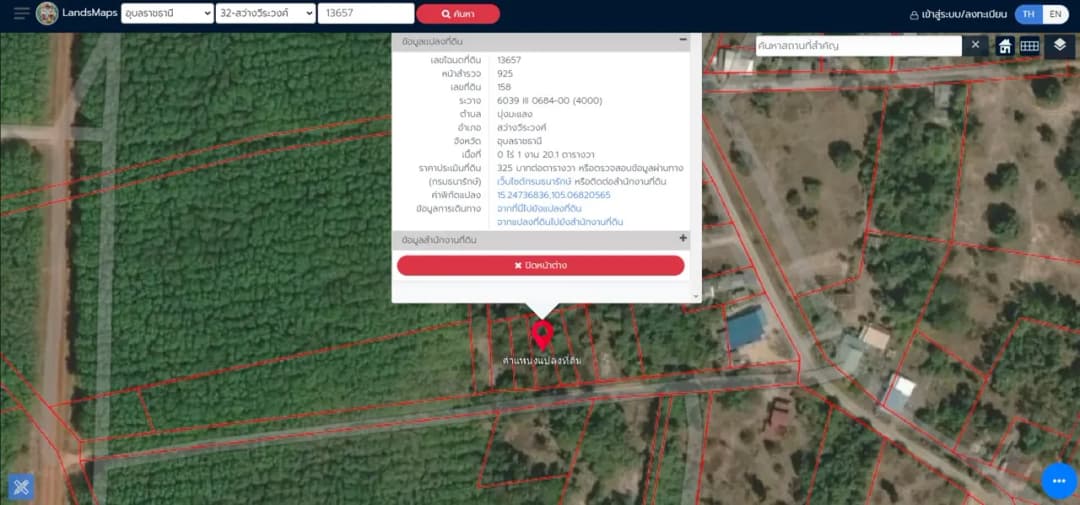Click the deed number field containing 13657
The width and height of the screenshot is (1080, 505).
366,13
